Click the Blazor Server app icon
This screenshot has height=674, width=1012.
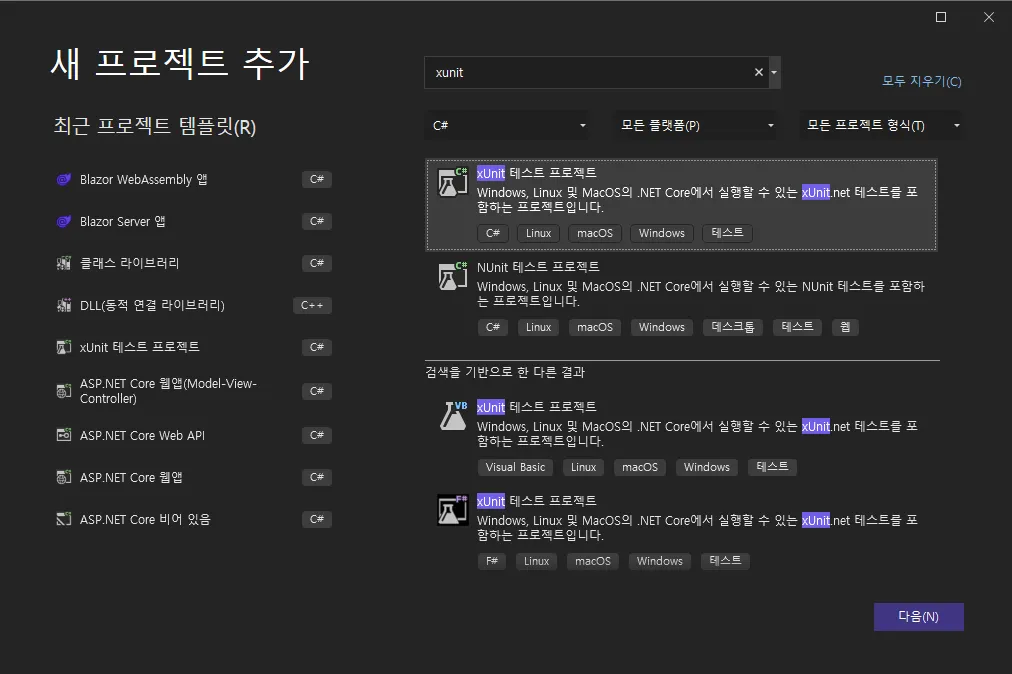(63, 221)
